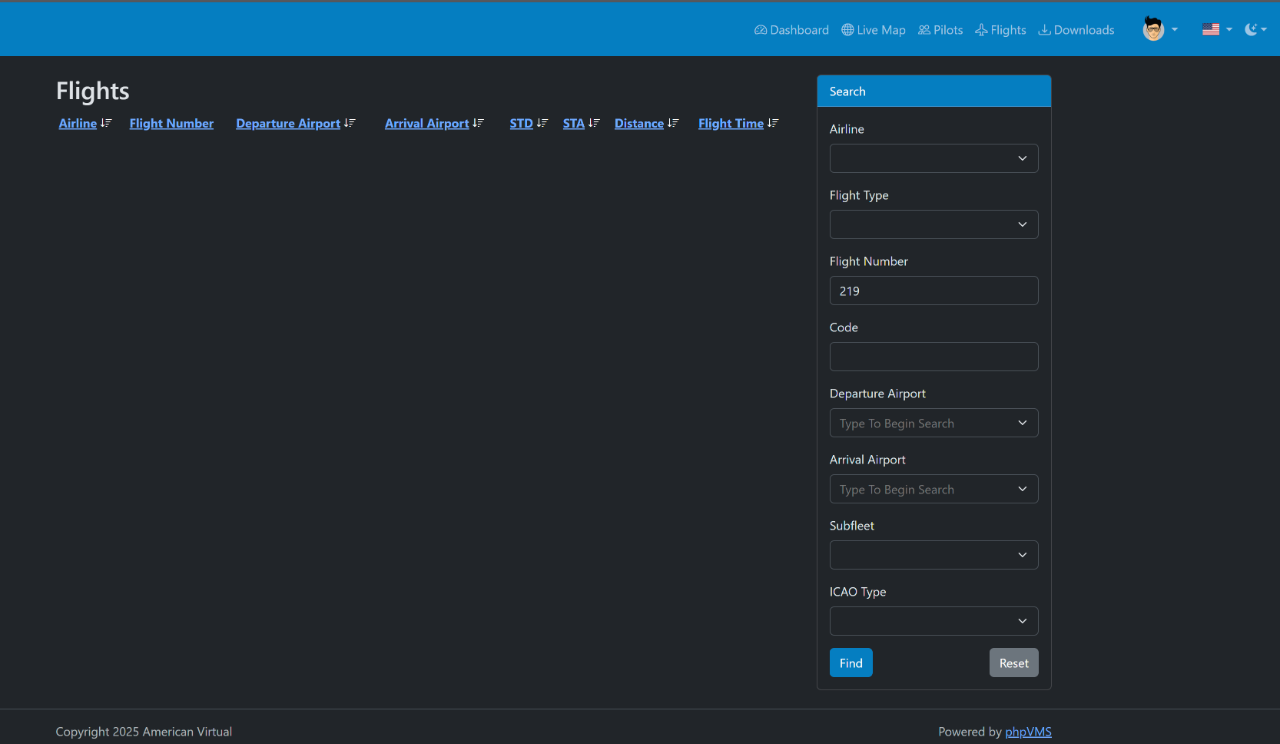Click the sort icon next to Distance

point(671,123)
